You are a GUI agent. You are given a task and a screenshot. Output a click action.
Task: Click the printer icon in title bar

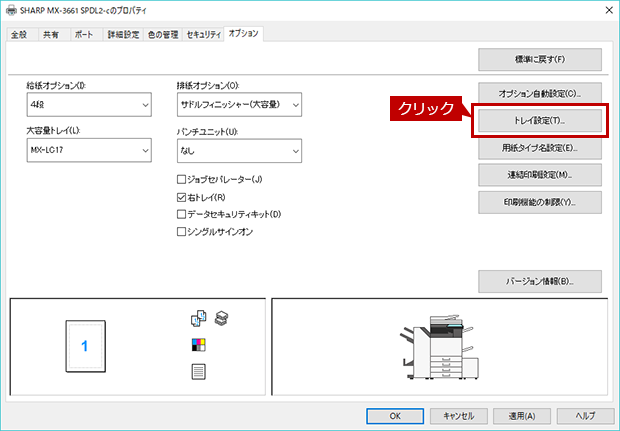11,10
